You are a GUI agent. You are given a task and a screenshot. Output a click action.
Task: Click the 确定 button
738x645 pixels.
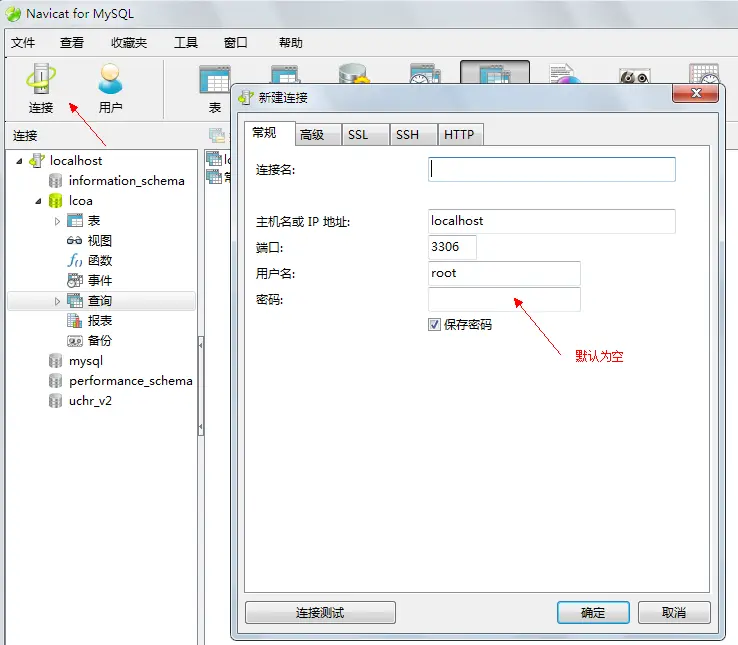(593, 613)
